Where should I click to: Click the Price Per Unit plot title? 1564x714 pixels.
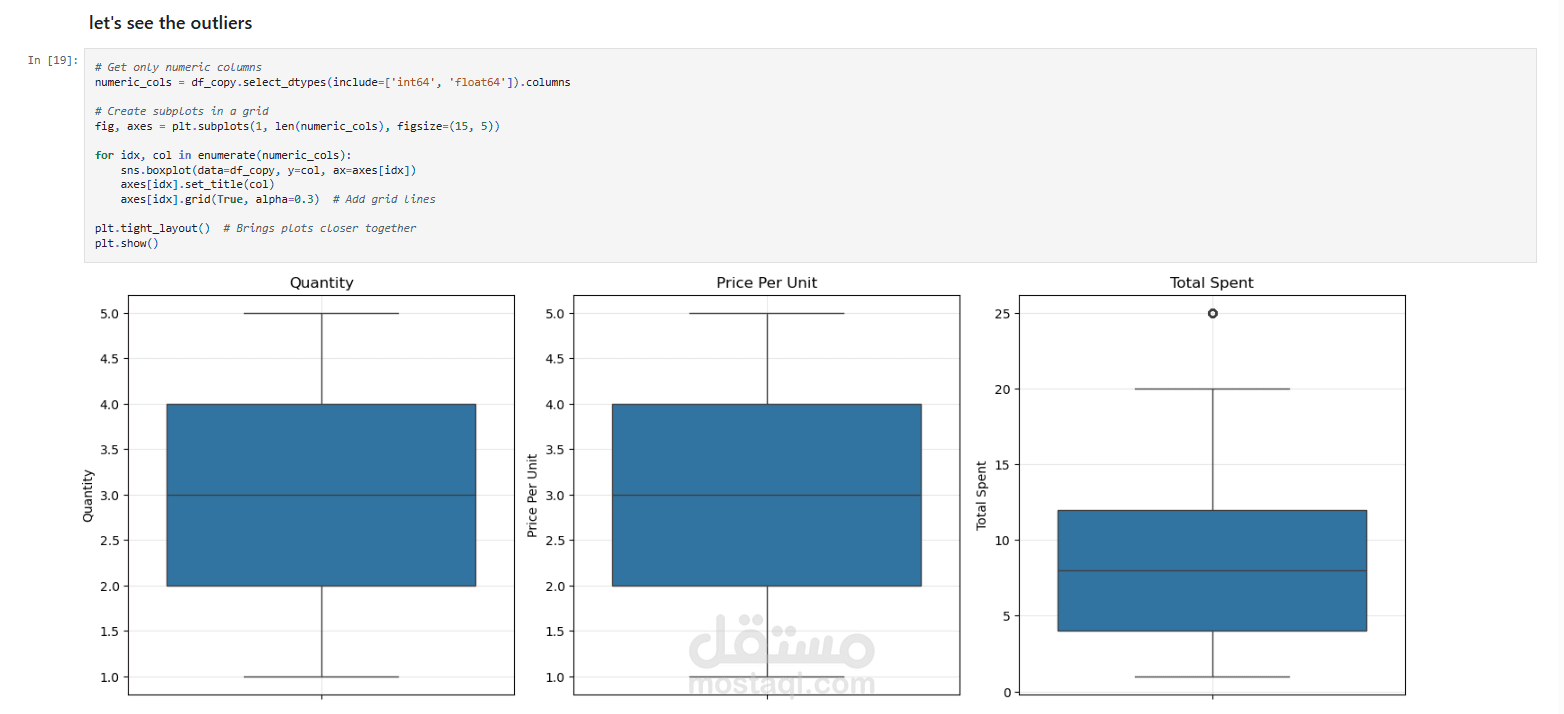click(767, 283)
